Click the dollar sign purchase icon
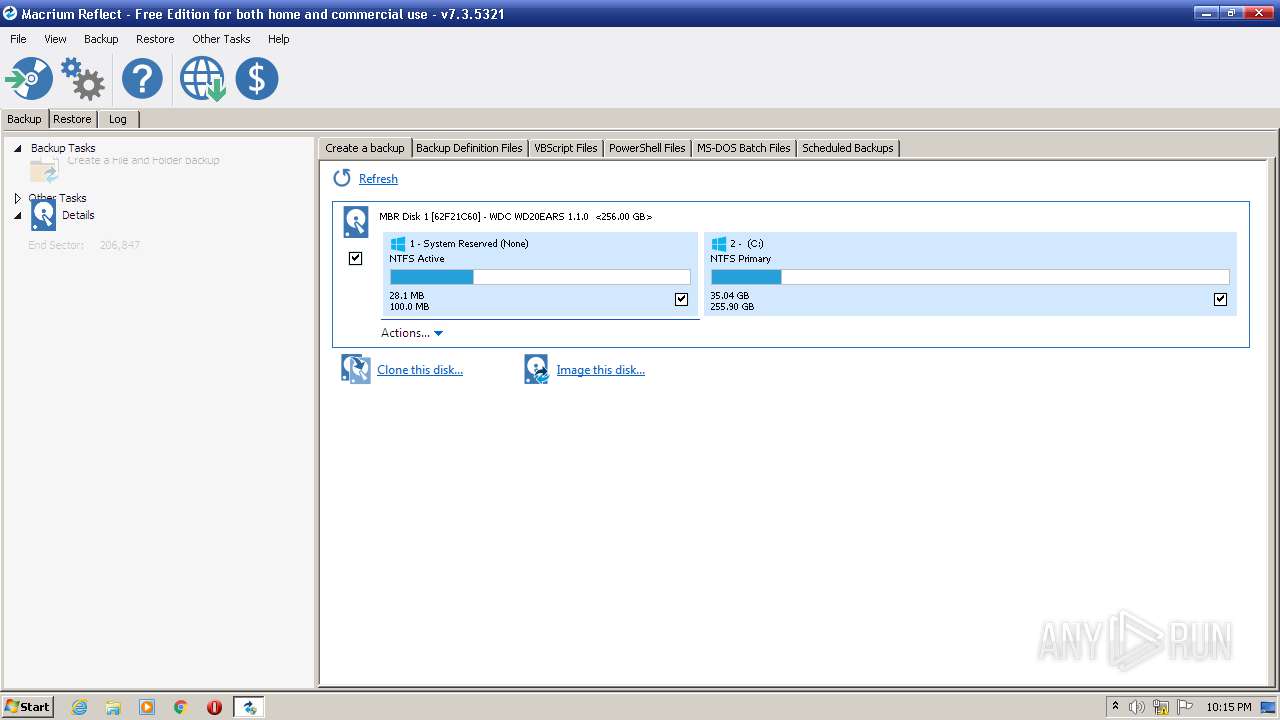The width and height of the screenshot is (1280, 720). click(x=257, y=78)
